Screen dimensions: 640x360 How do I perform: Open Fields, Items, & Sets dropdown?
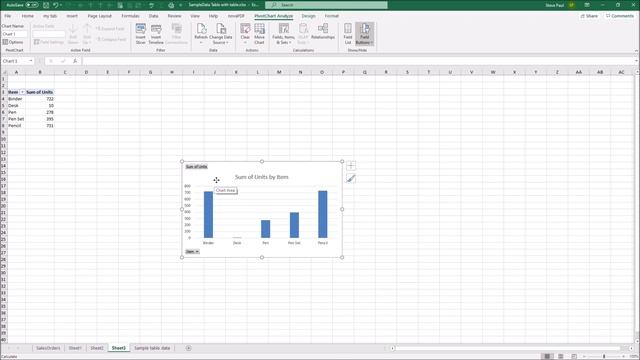[283, 34]
